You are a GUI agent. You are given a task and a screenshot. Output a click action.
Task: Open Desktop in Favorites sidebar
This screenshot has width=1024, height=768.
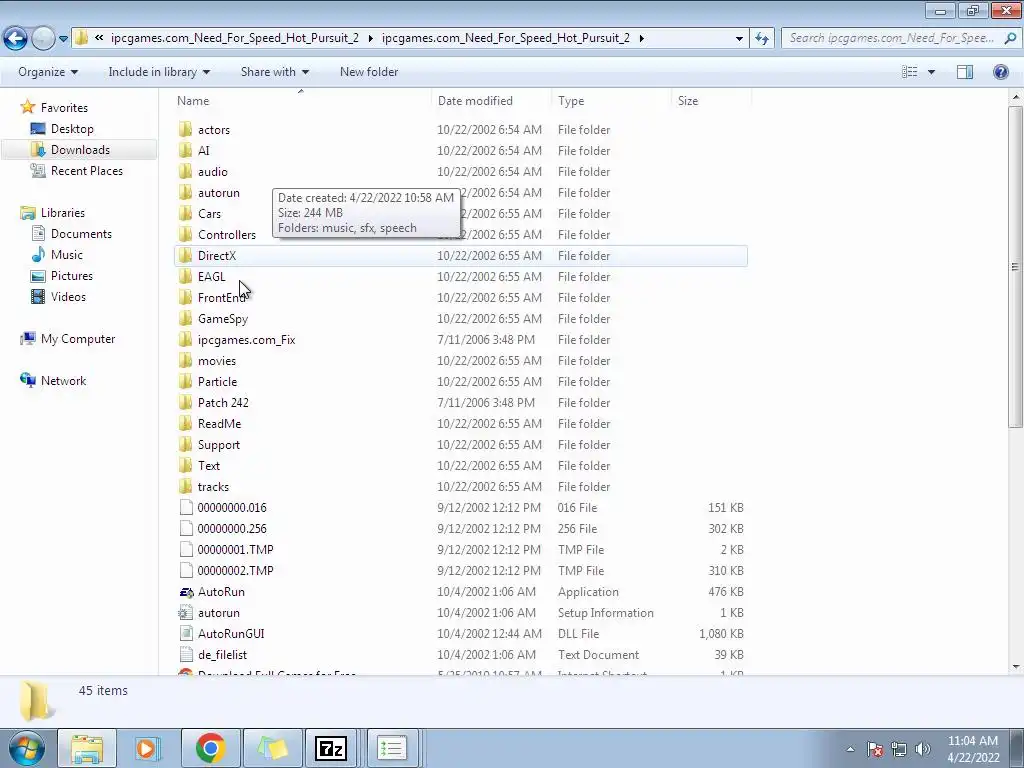coord(72,129)
